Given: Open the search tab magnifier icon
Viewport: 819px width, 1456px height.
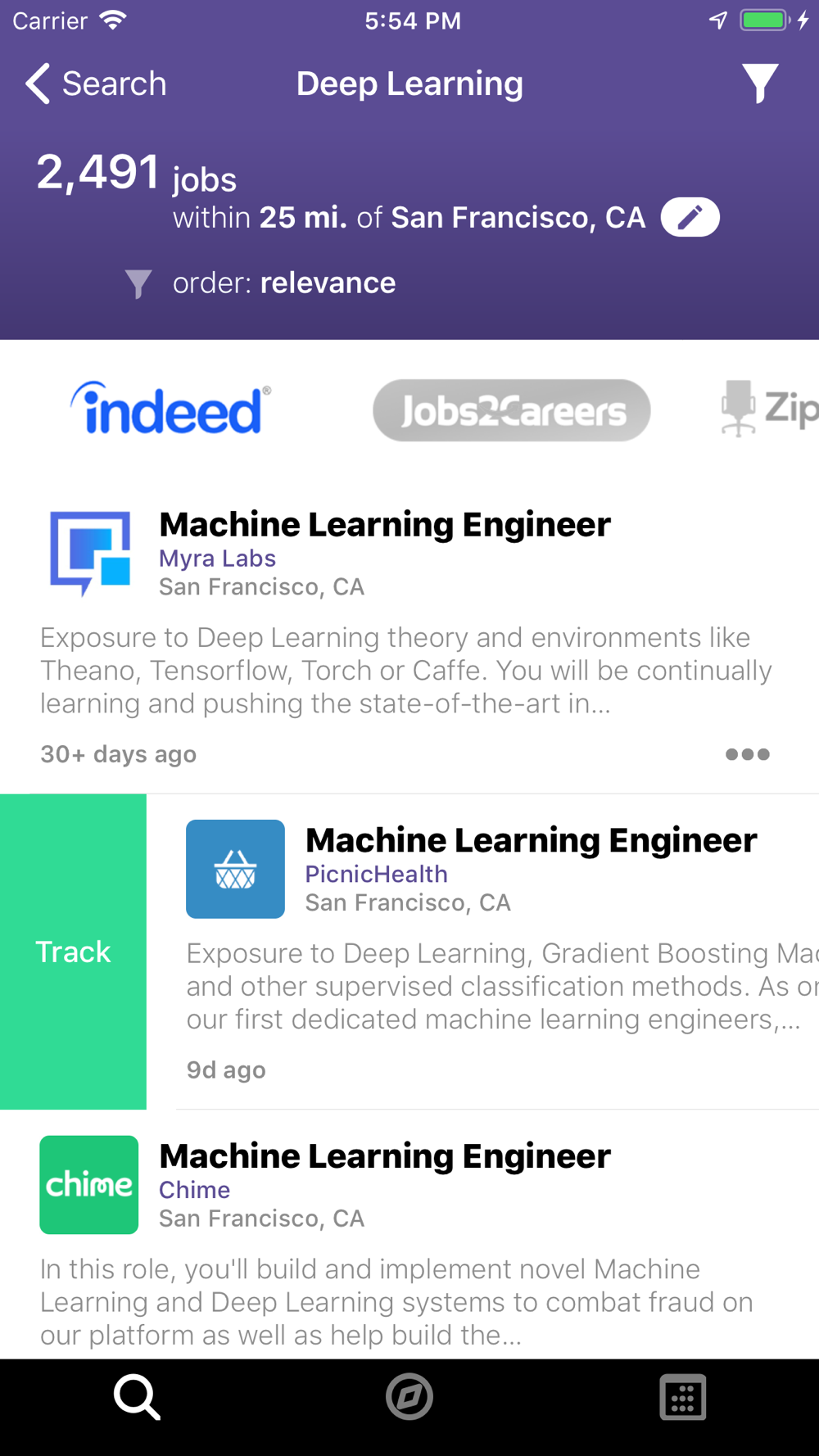Looking at the screenshot, I should pos(137,1397).
